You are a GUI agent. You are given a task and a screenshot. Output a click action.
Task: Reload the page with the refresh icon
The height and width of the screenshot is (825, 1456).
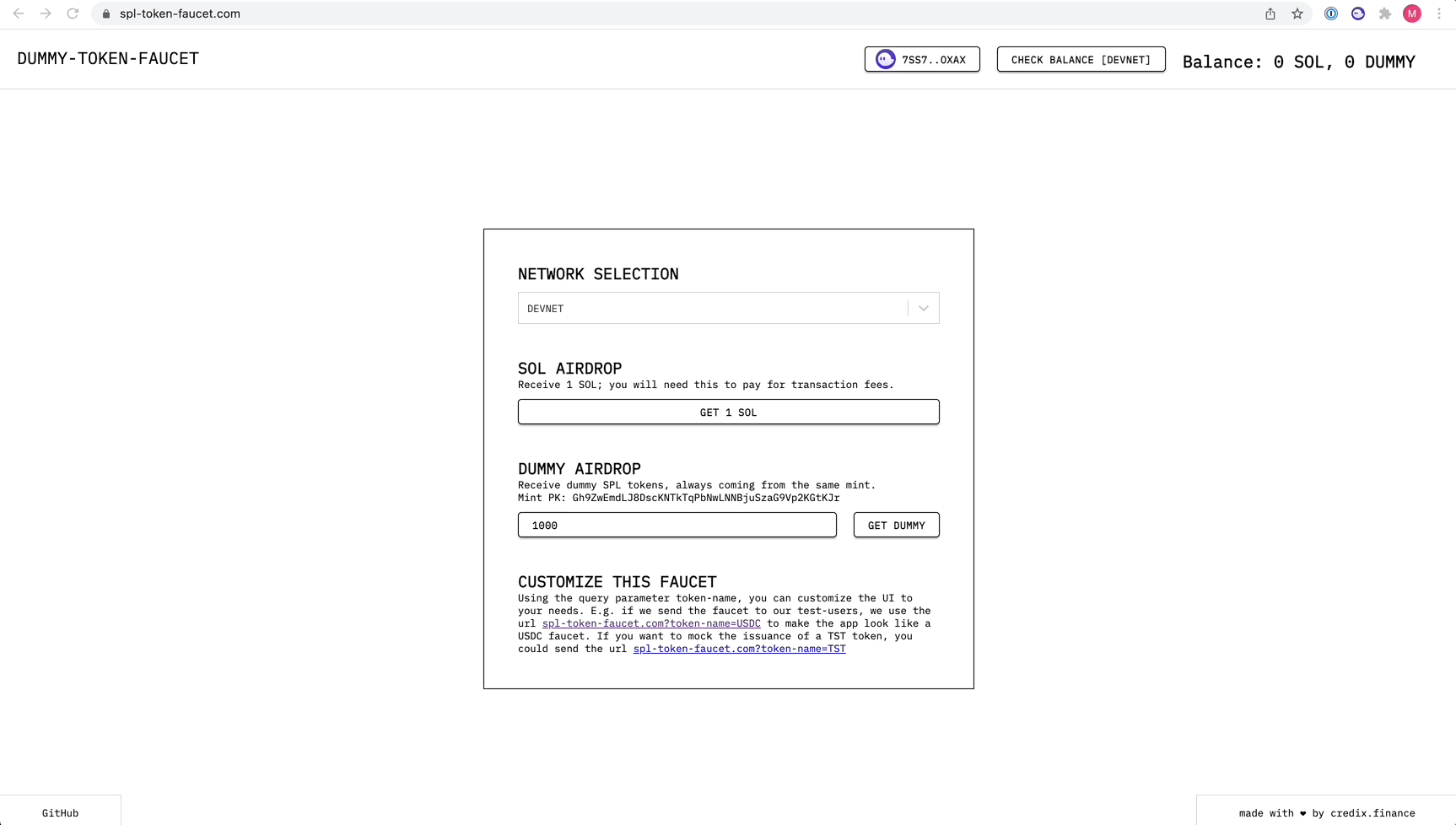pos(73,13)
